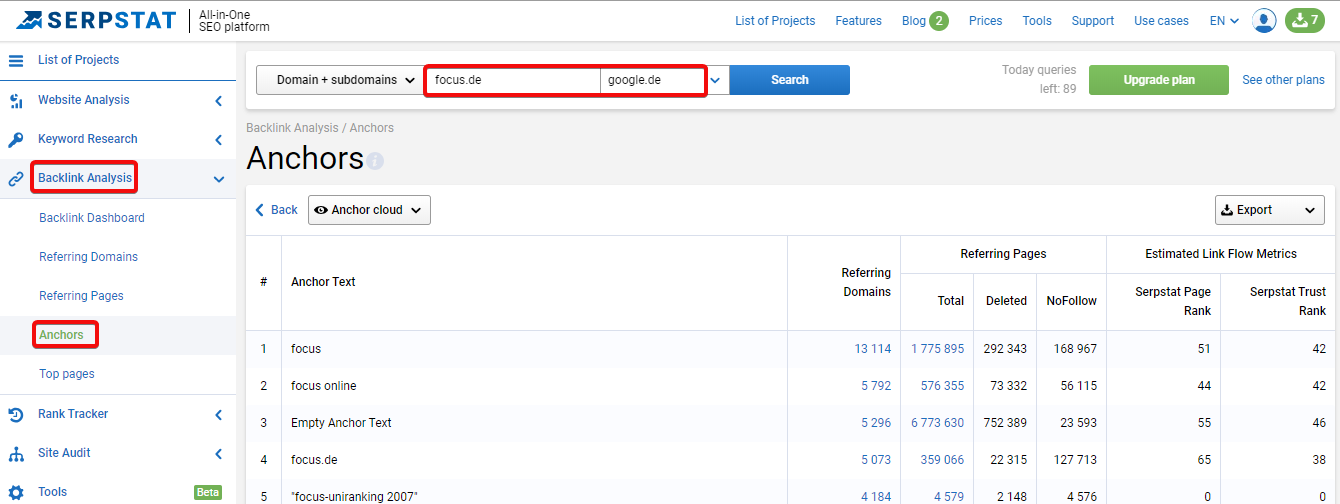
Task: Collapse the Backlink Analysis section chevron
Action: coord(218,179)
